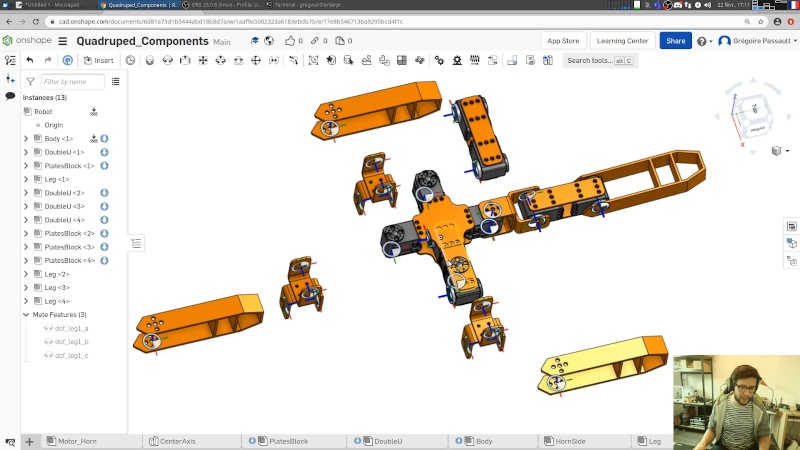Click the Share button
Image resolution: width=800 pixels, height=450 pixels.
click(675, 41)
